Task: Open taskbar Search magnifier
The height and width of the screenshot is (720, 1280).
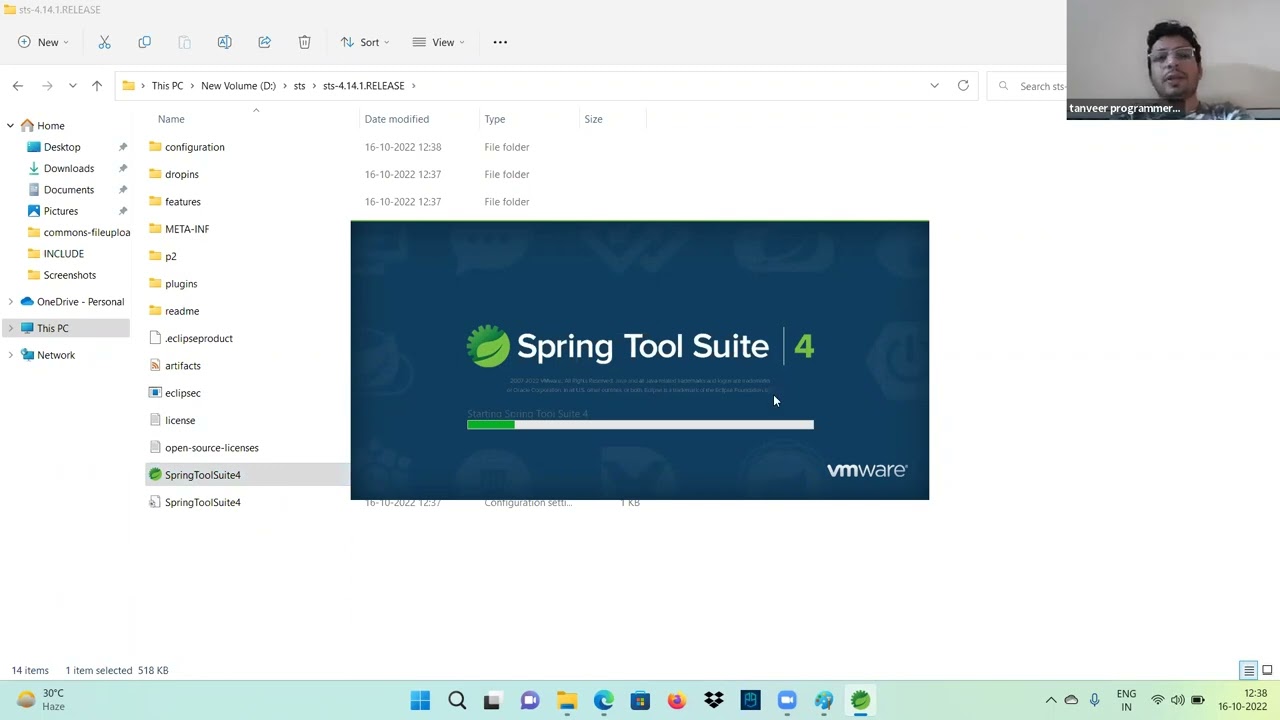Action: pos(457,700)
